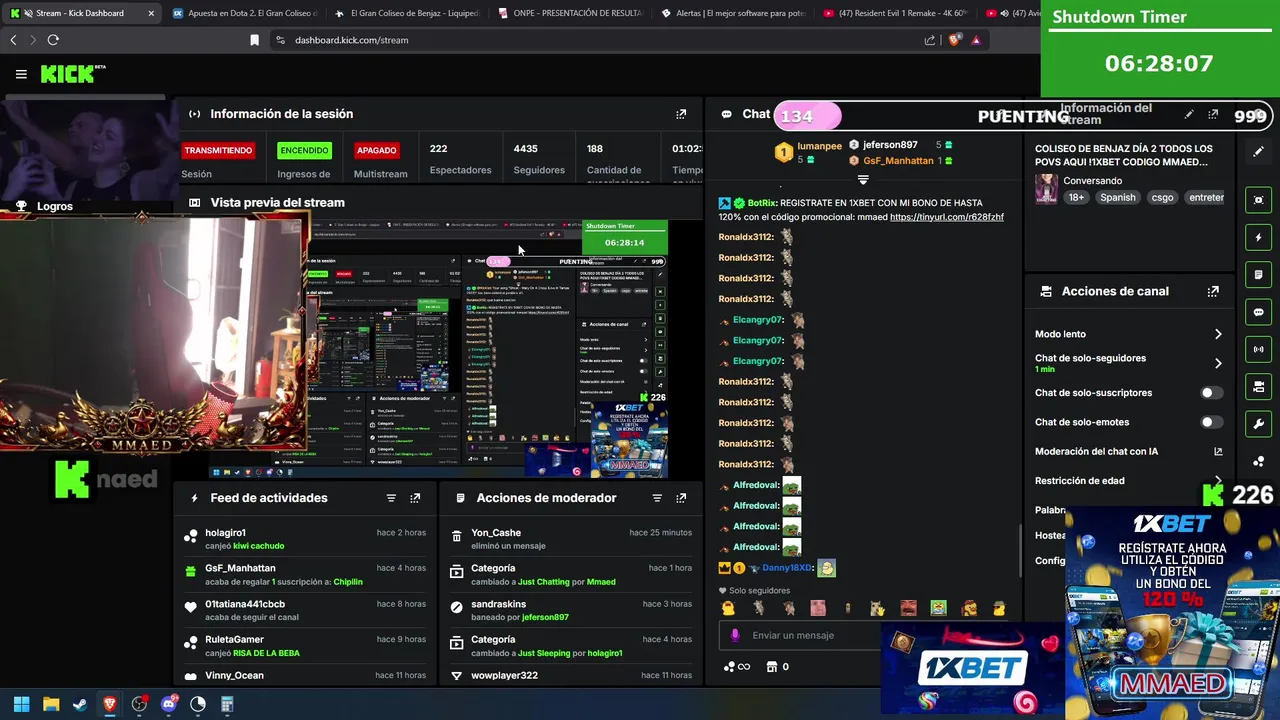Open the Acciones de moderador filter

click(x=657, y=498)
